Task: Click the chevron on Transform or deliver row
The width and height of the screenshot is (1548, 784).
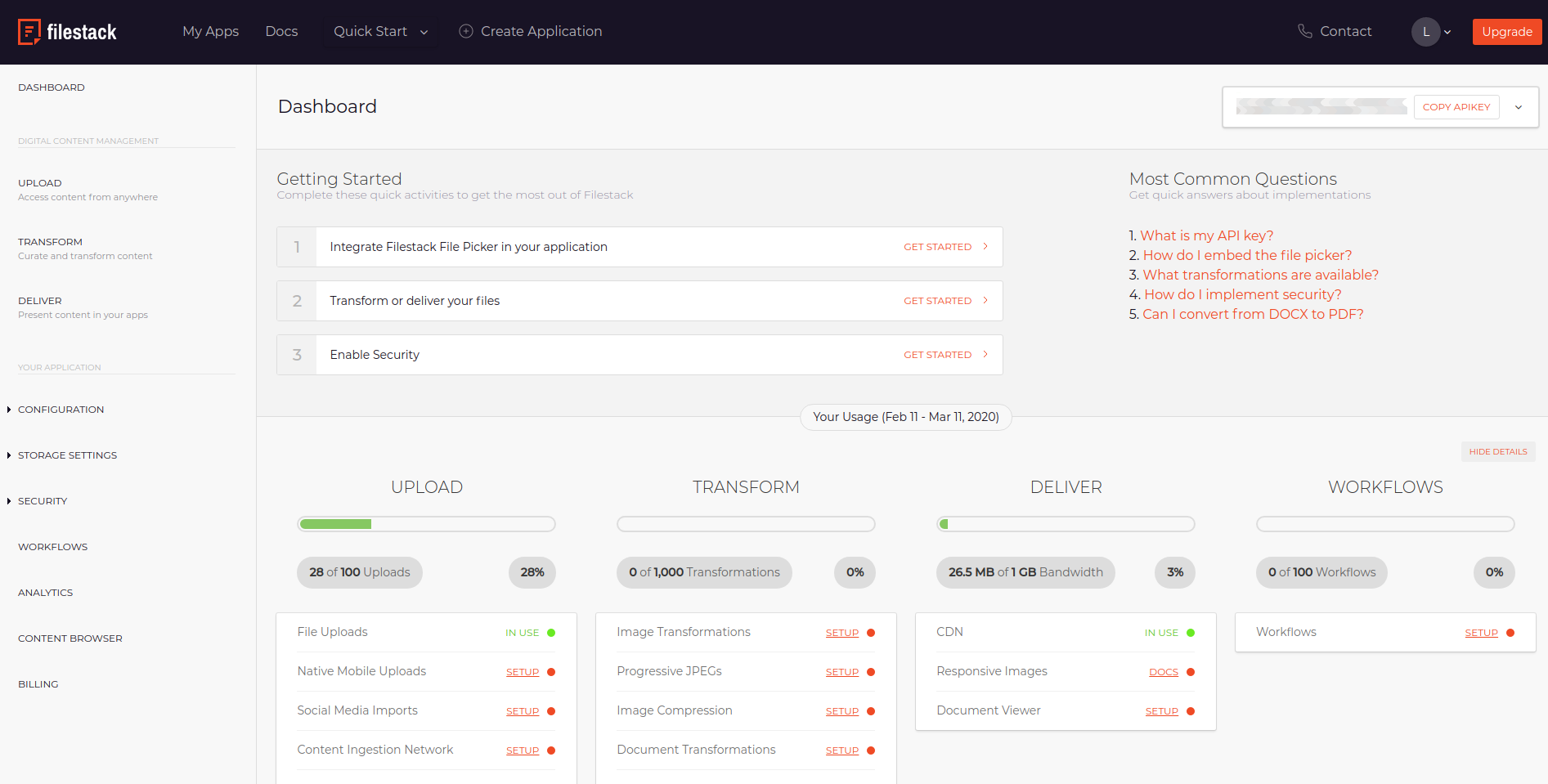Action: [985, 300]
